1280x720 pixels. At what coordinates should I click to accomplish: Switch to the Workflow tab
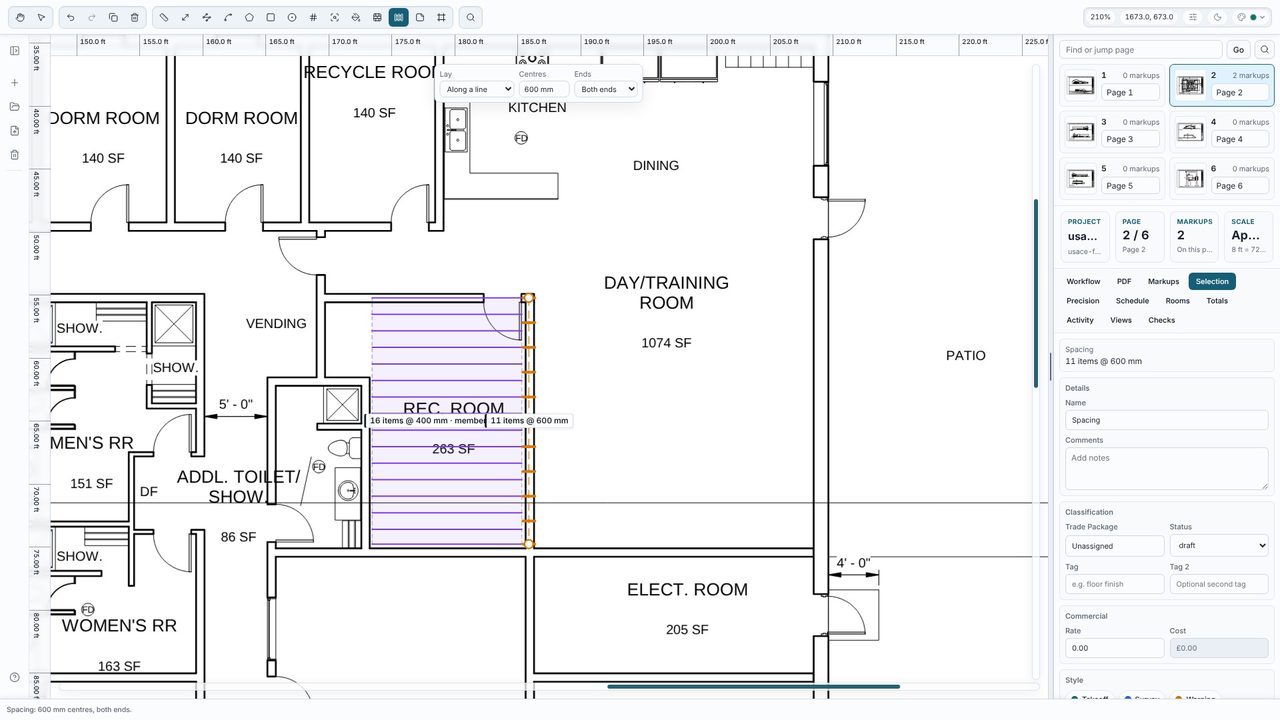tap(1083, 282)
